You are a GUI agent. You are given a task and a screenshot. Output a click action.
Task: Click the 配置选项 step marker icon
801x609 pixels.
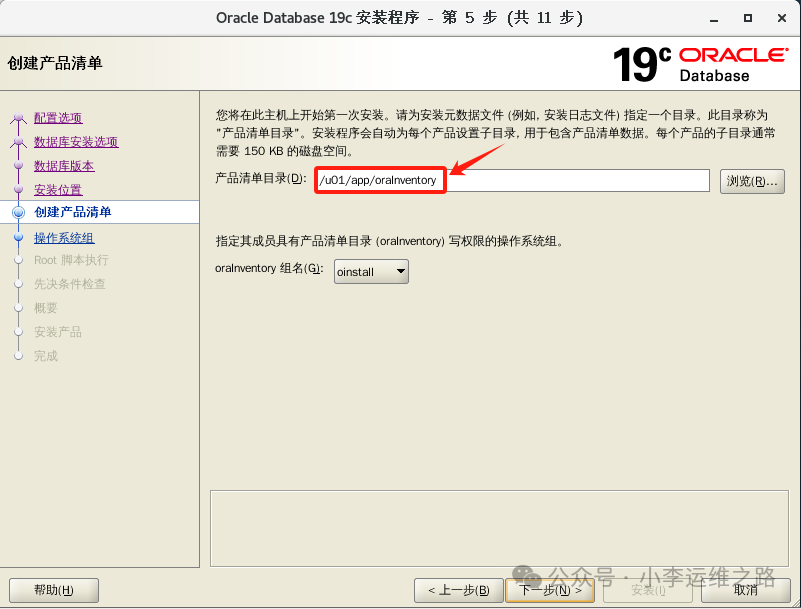pos(18,118)
